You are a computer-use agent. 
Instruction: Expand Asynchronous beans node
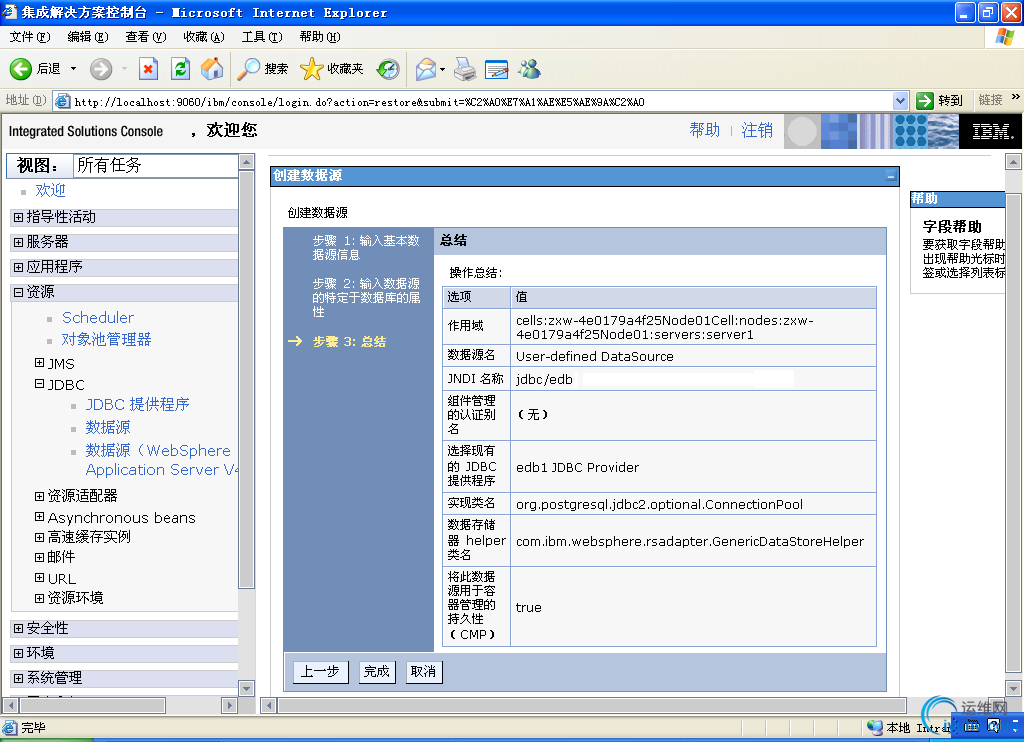pos(39,517)
